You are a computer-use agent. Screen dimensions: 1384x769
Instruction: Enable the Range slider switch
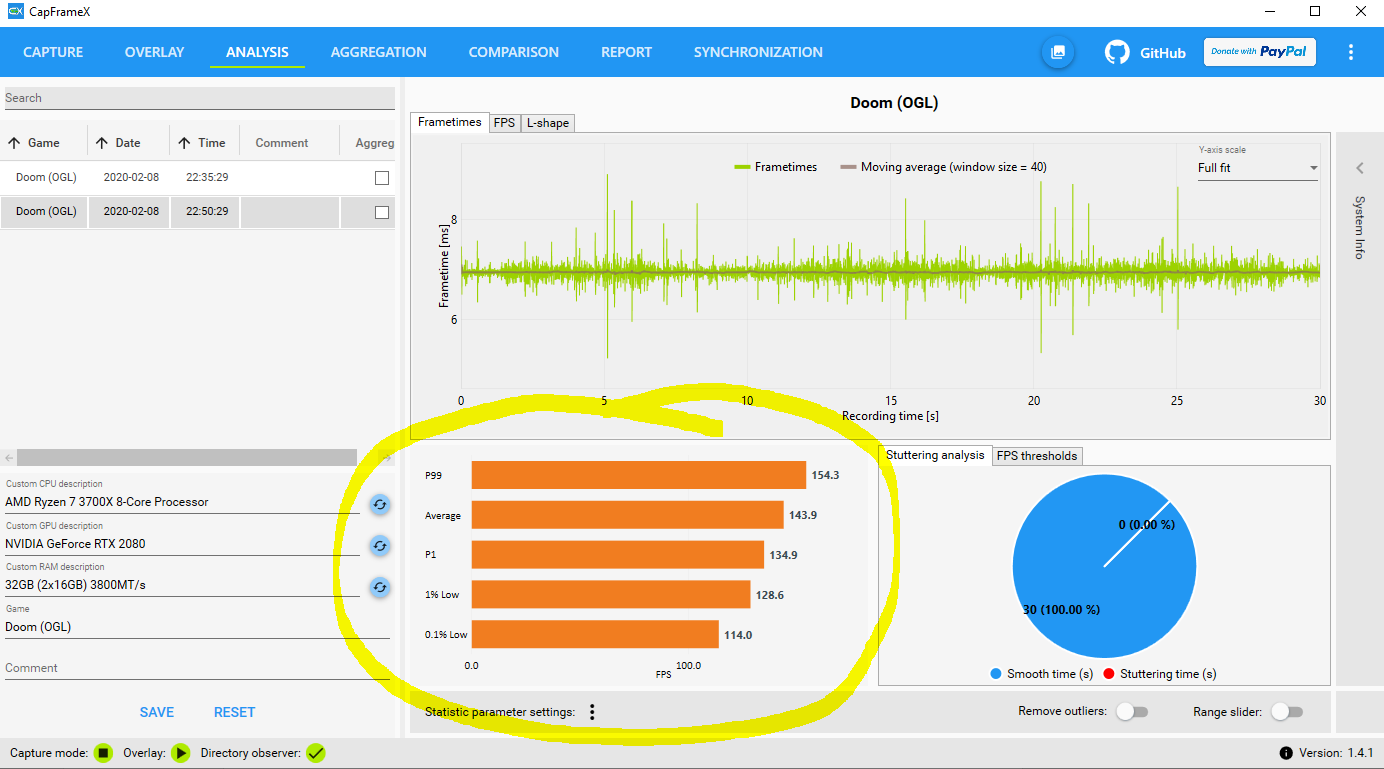(1286, 712)
